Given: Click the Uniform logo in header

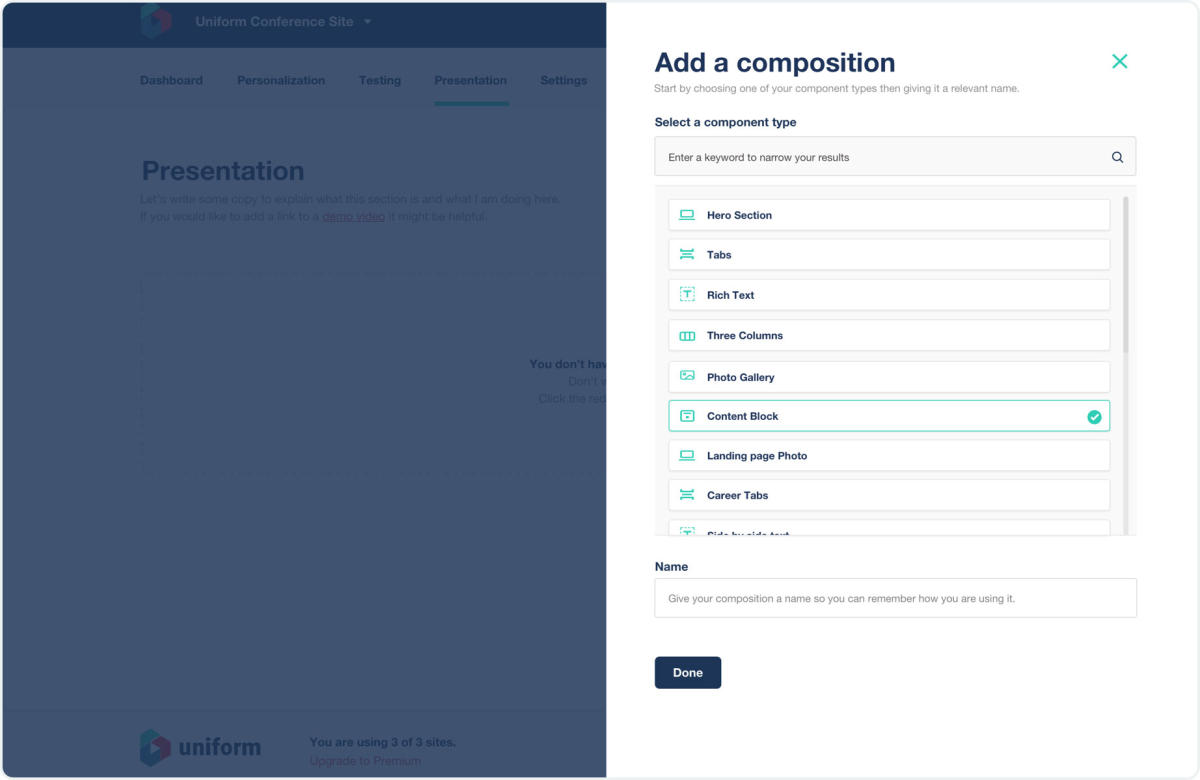Looking at the screenshot, I should [x=156, y=21].
